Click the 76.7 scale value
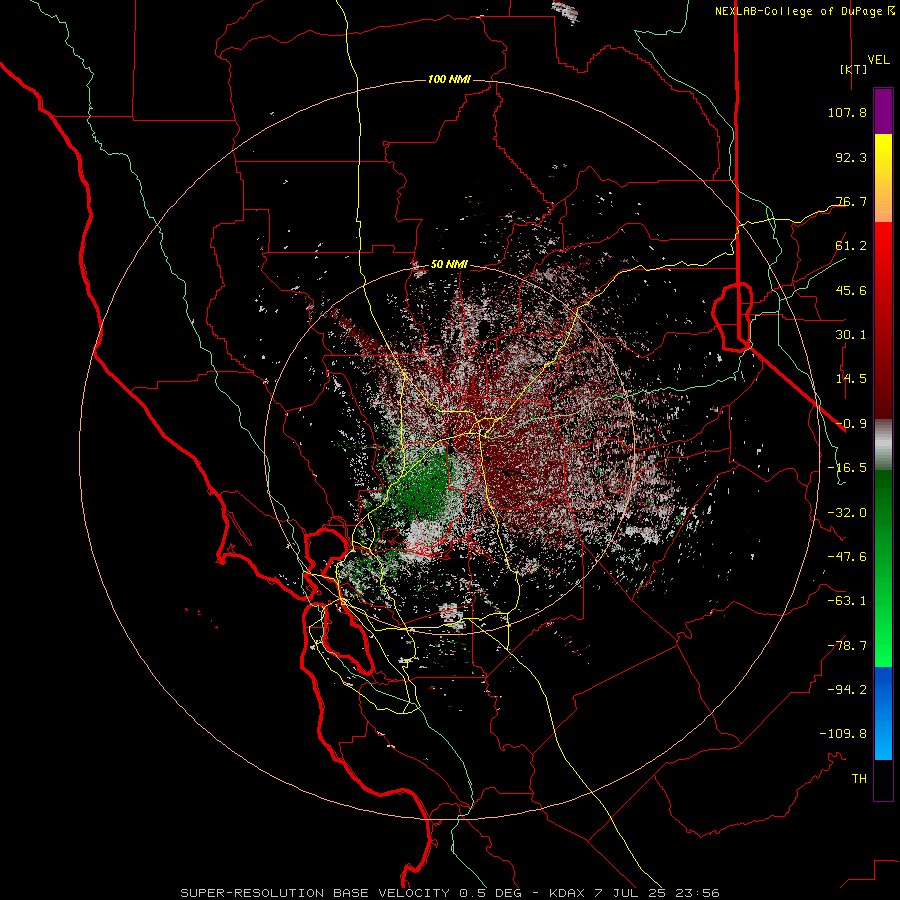Screen dimensions: 900x900 pos(851,201)
